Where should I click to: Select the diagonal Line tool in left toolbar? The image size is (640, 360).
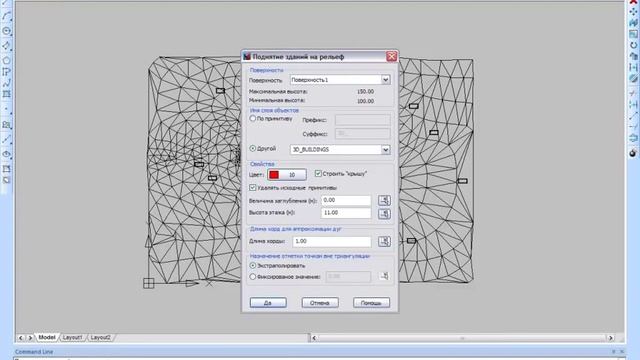[6, 140]
